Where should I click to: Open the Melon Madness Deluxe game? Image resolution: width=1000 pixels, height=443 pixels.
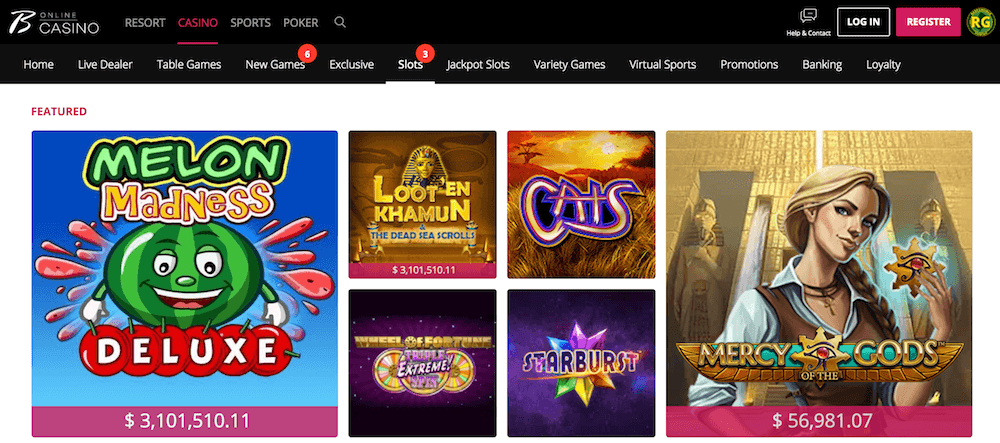(185, 269)
